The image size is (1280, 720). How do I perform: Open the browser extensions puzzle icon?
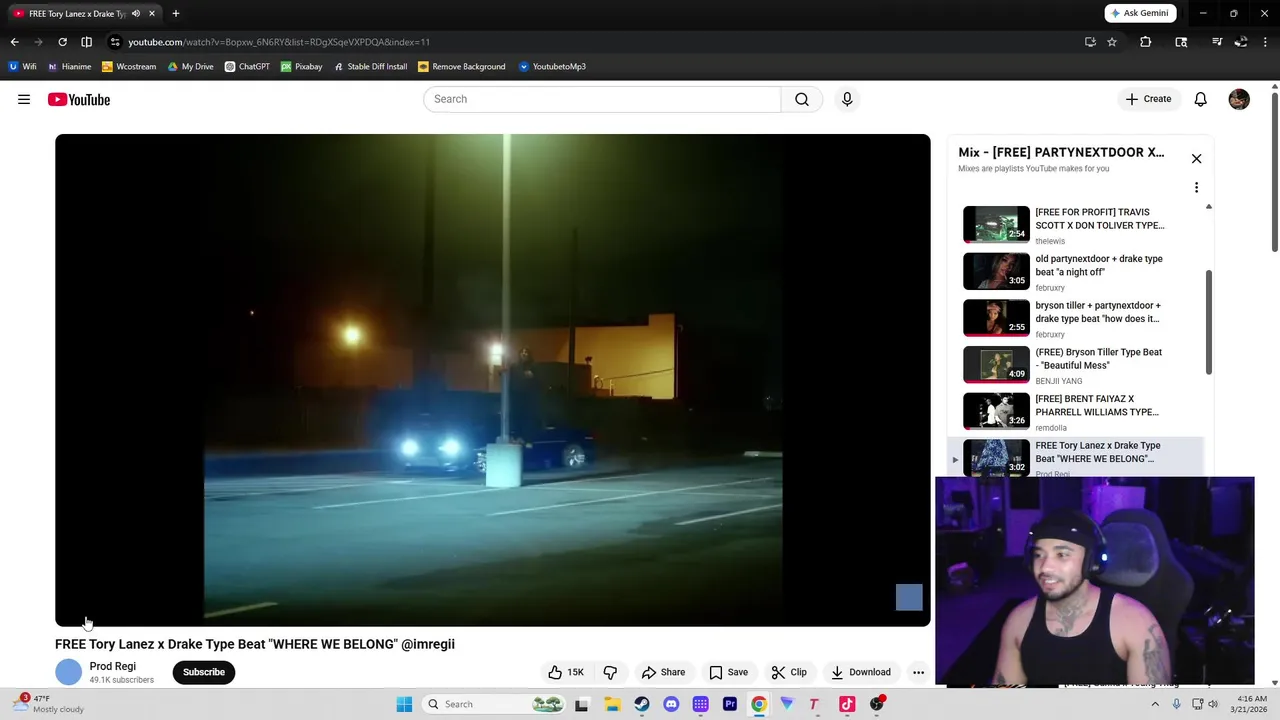tap(1146, 42)
